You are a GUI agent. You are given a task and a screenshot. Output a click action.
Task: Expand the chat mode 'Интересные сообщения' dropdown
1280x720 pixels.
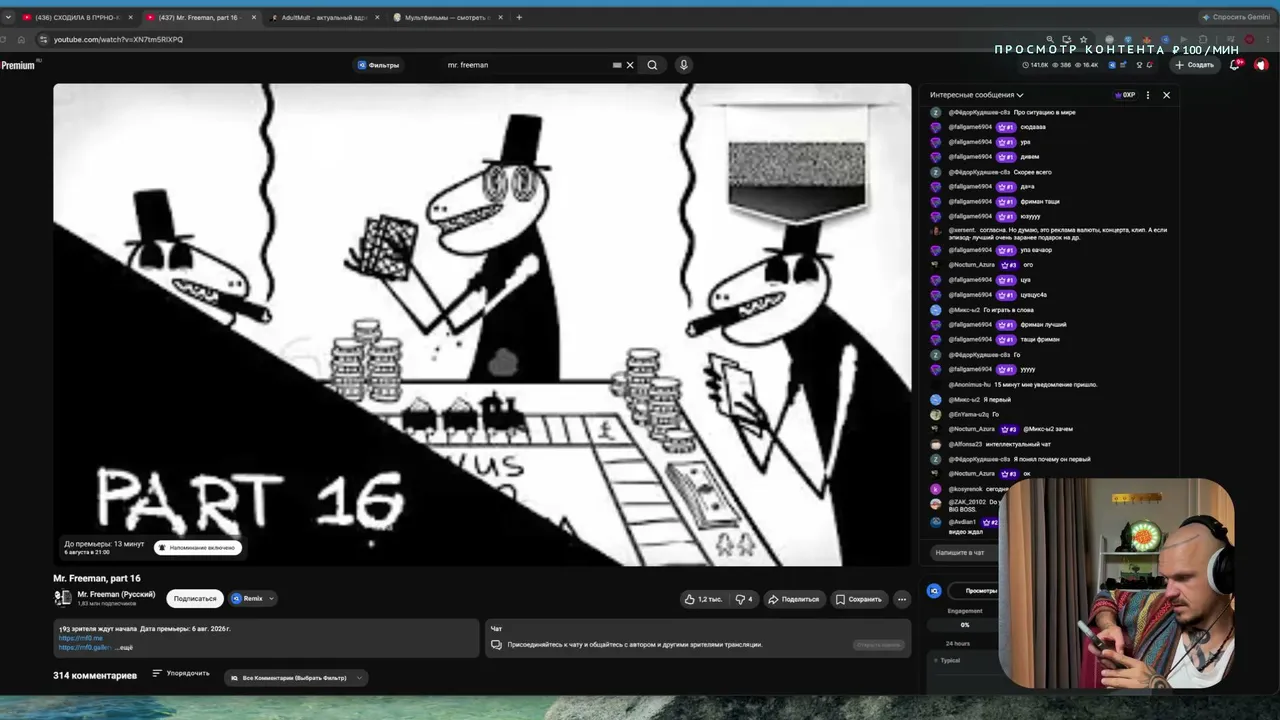(976, 95)
